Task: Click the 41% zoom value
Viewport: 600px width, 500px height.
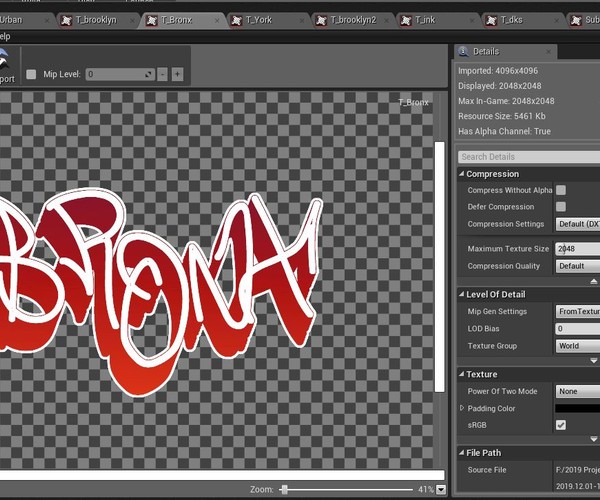Action: pyautogui.click(x=426, y=490)
